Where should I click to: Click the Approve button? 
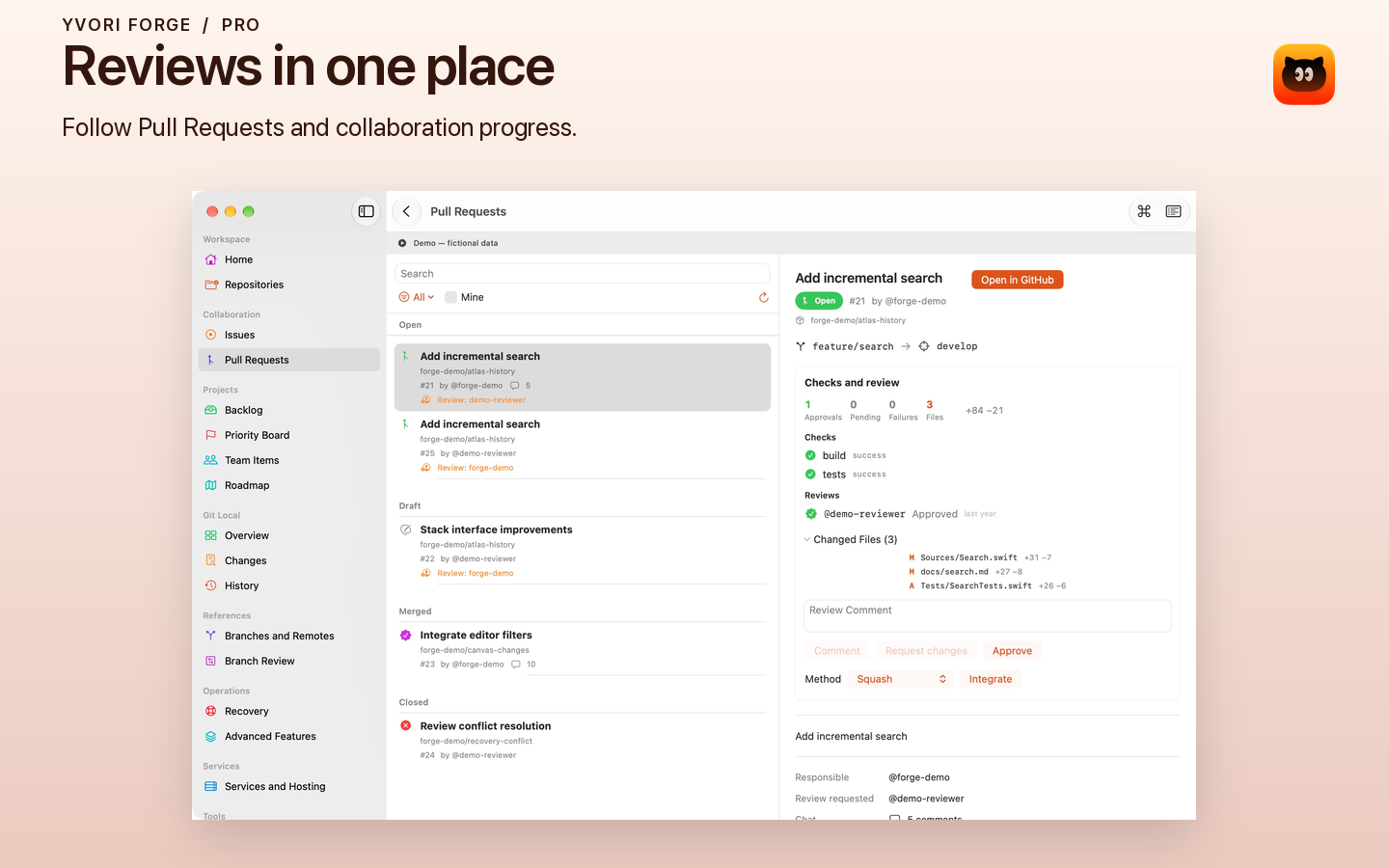pyautogui.click(x=1012, y=651)
